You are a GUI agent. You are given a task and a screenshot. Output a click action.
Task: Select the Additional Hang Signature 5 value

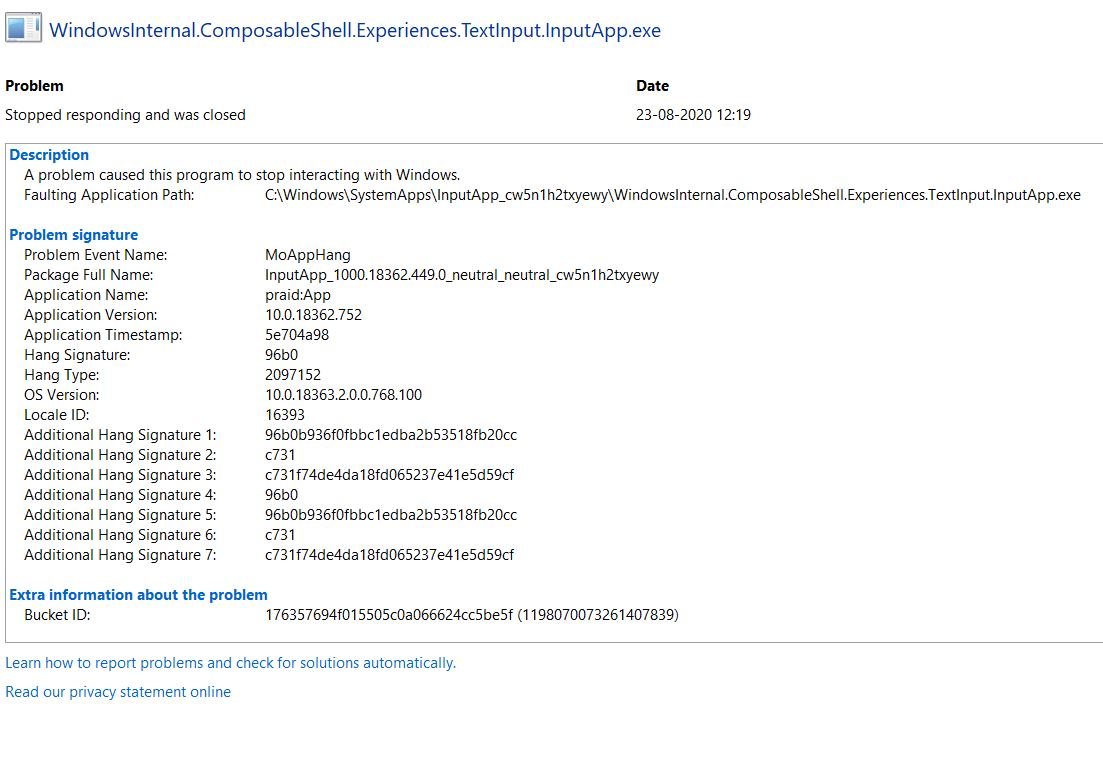coord(391,515)
